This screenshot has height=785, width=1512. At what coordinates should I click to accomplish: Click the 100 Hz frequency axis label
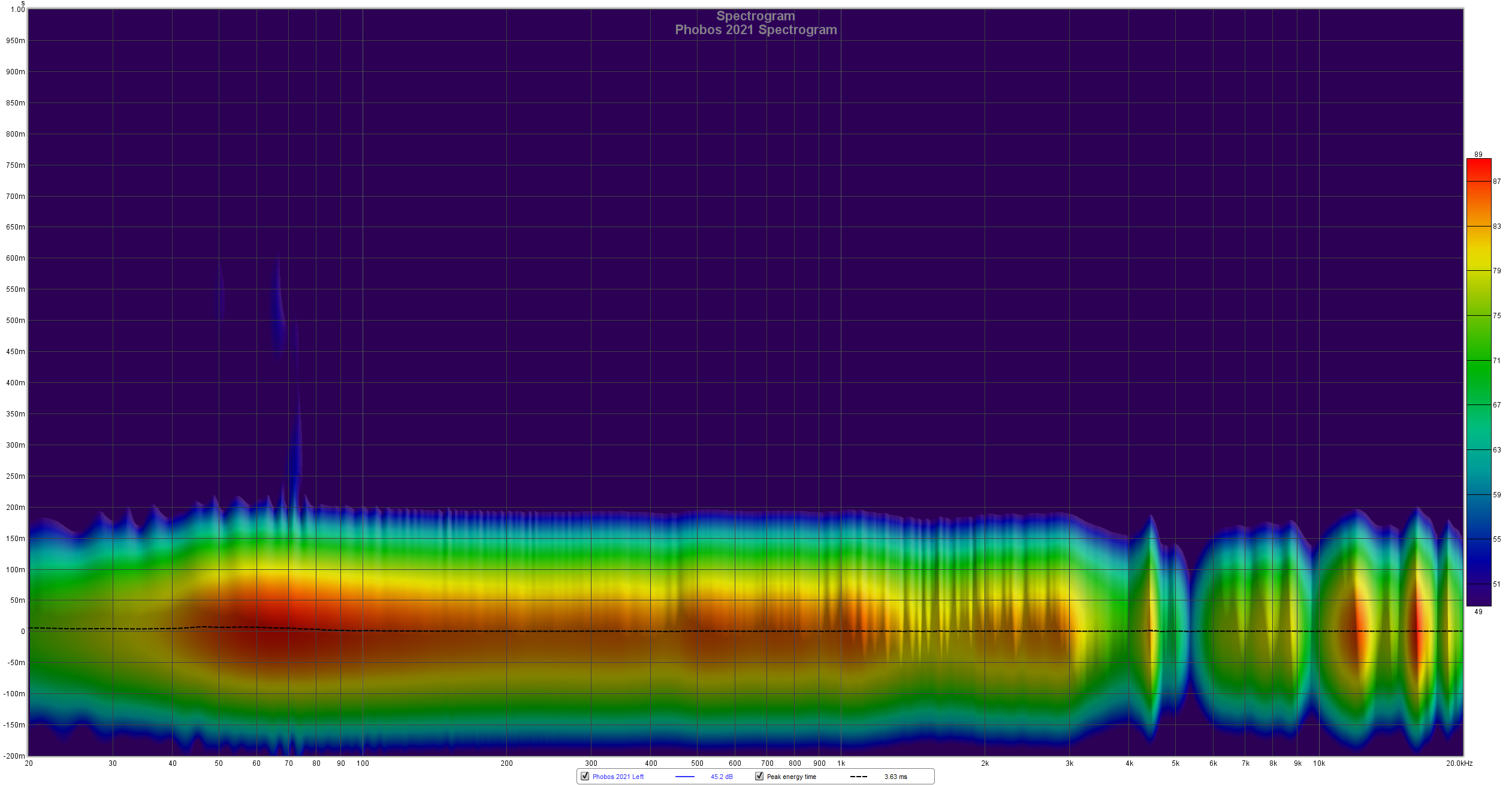click(x=363, y=763)
